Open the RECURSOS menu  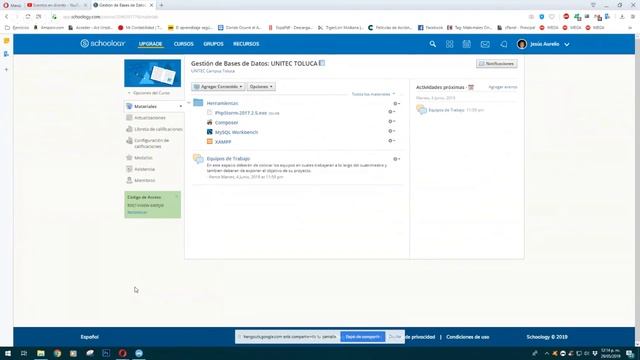246,44
